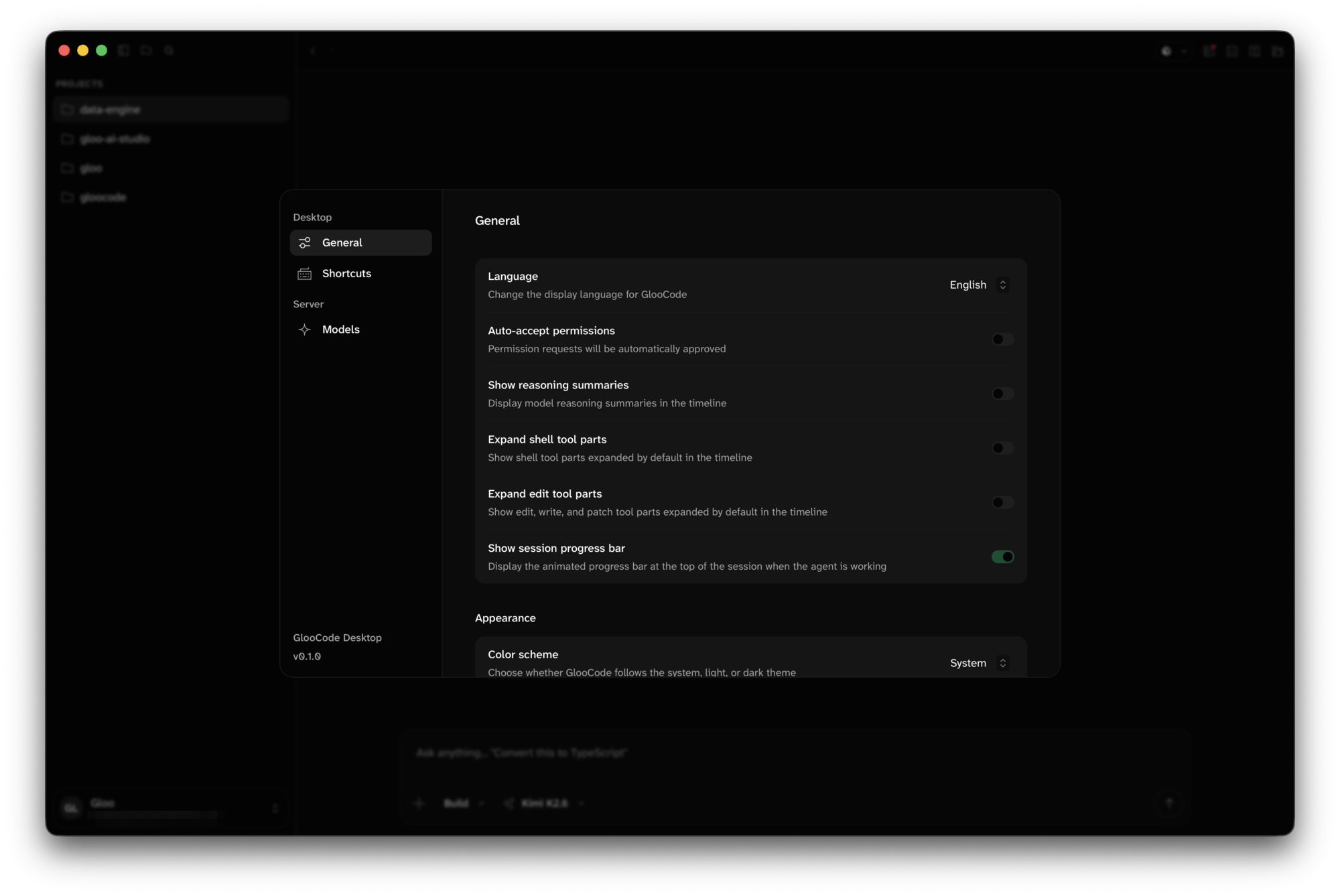The image size is (1340, 896).
Task: Open the gloo project in sidebar
Action: pos(170,168)
